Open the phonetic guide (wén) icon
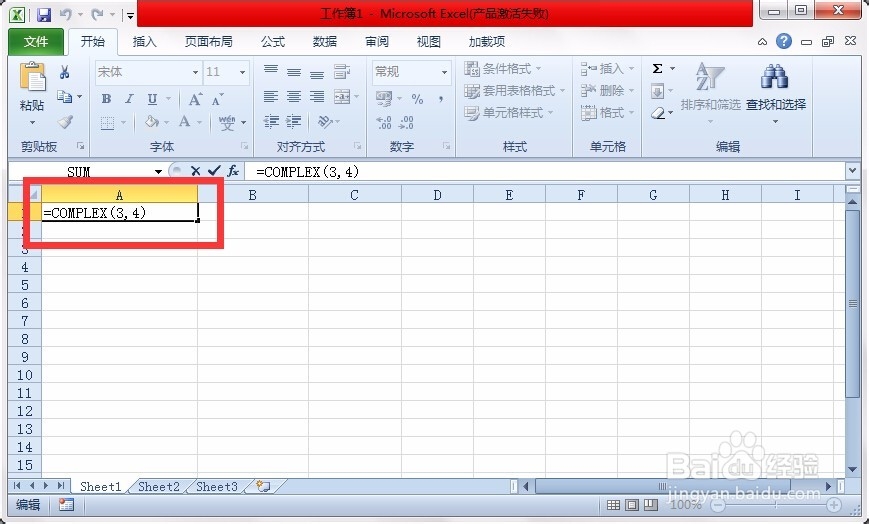Image resolution: width=869 pixels, height=524 pixels. (x=227, y=122)
